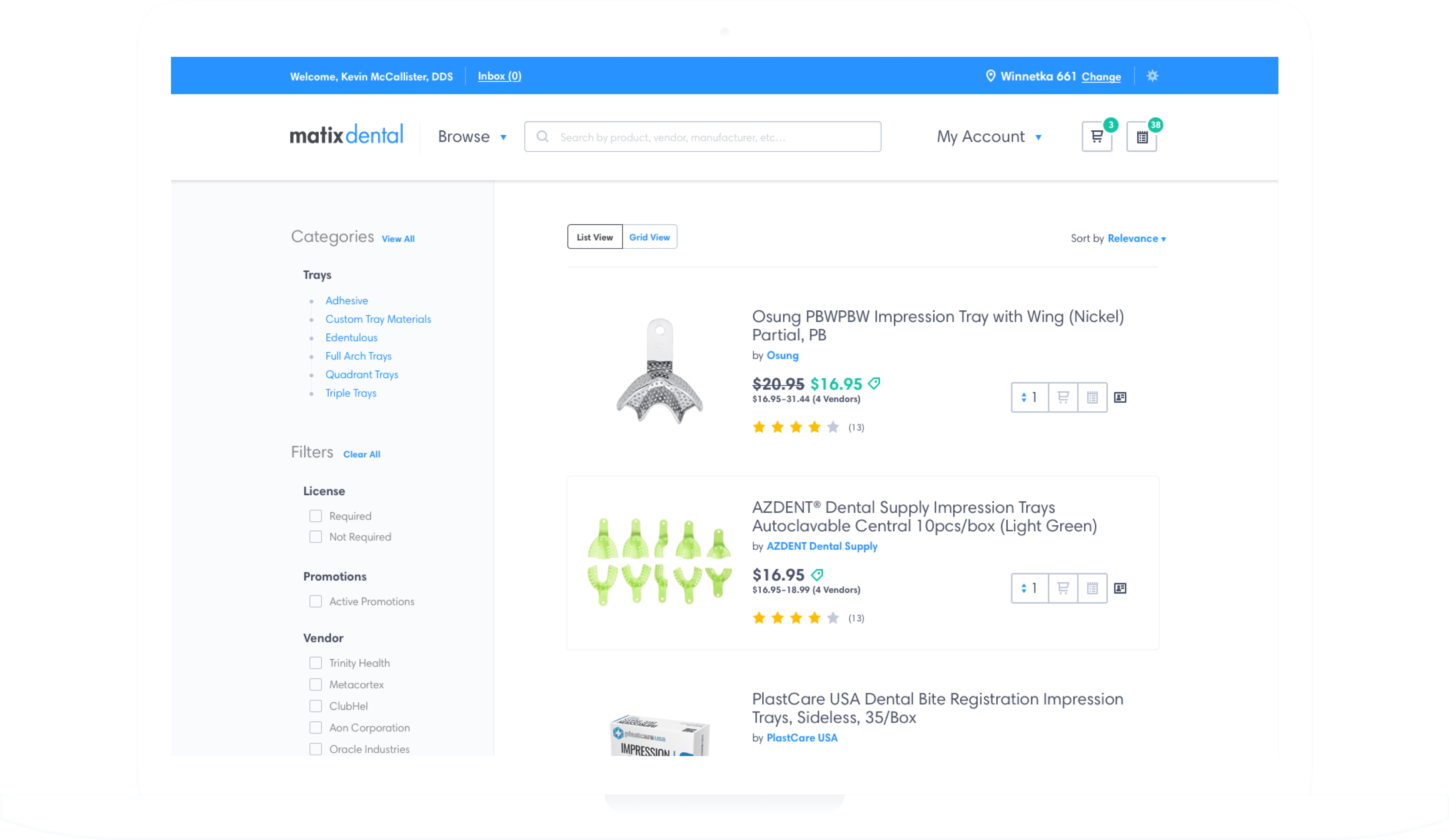Open vendor details card icon for AZDENT trays
This screenshot has height=840, width=1449.
(1120, 588)
